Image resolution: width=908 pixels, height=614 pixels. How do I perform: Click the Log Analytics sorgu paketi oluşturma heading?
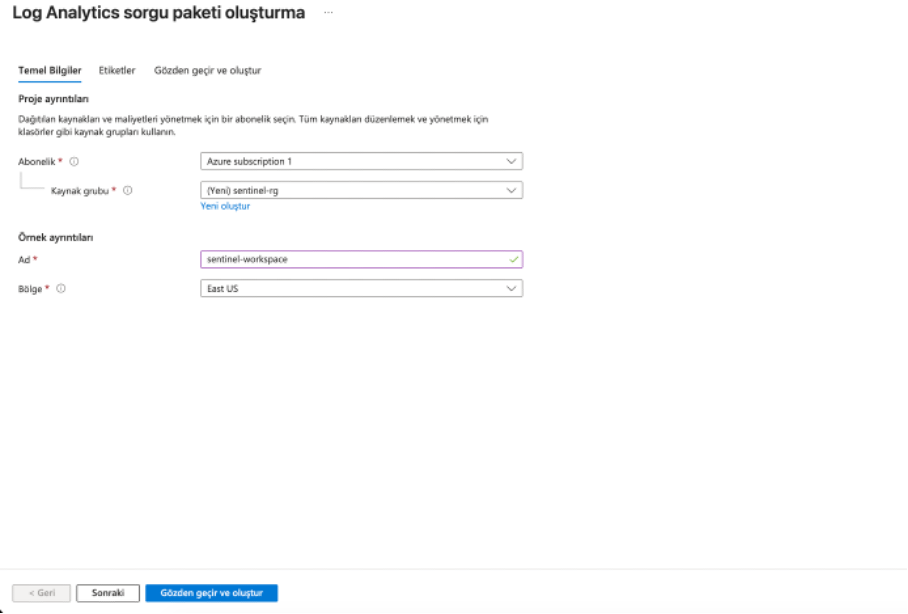point(158,13)
